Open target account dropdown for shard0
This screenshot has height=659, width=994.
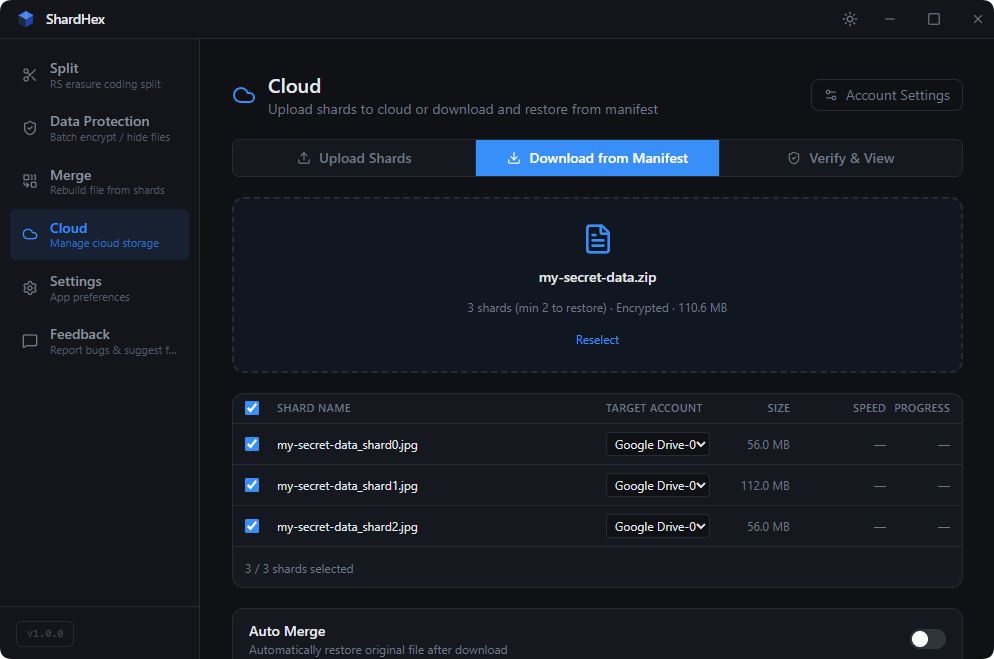[657, 444]
